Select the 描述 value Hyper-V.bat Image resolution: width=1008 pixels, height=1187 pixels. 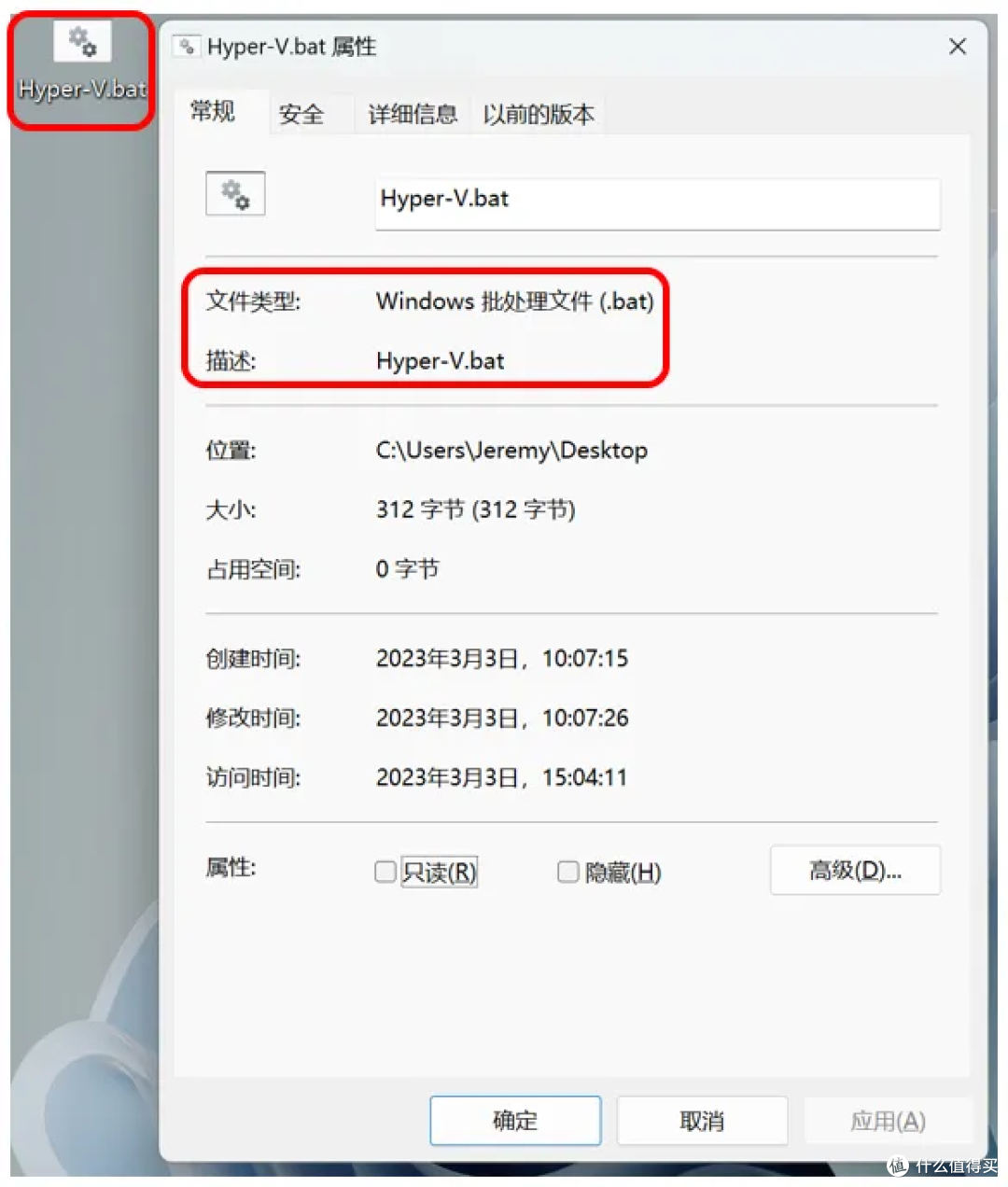coord(441,361)
